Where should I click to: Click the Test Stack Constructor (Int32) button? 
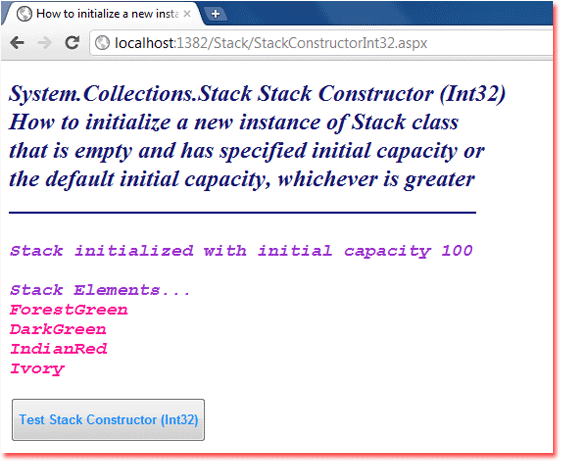pyautogui.click(x=108, y=420)
